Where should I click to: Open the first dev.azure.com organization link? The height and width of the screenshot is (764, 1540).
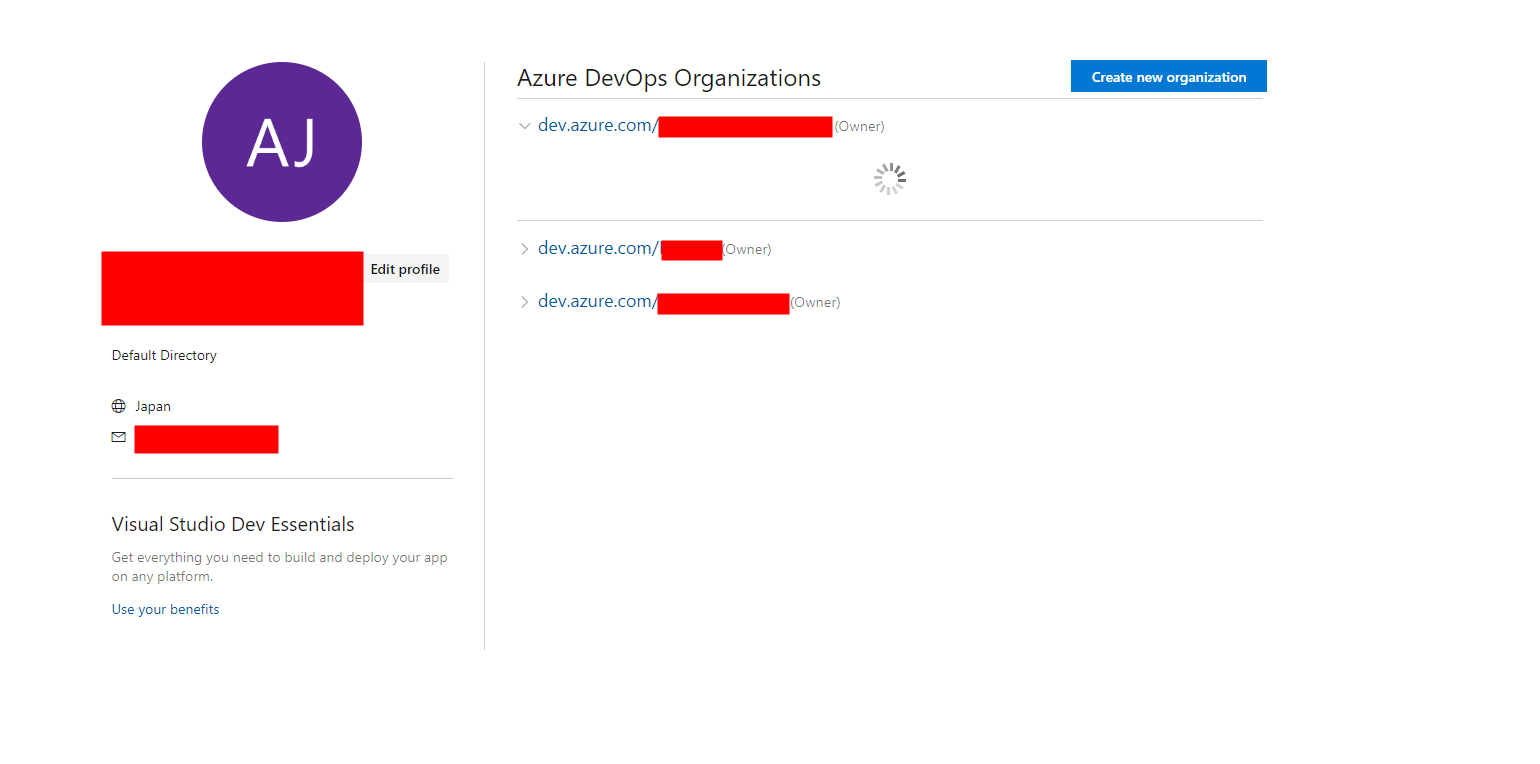click(597, 125)
